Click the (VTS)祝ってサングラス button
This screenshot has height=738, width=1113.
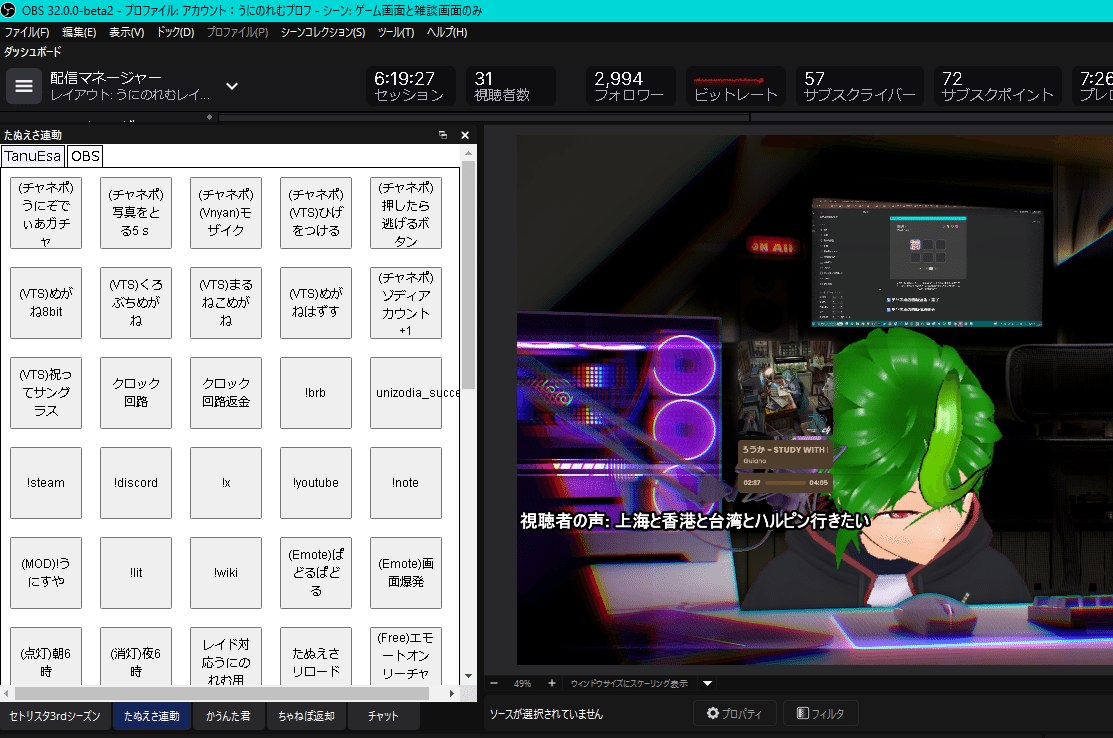(x=46, y=393)
